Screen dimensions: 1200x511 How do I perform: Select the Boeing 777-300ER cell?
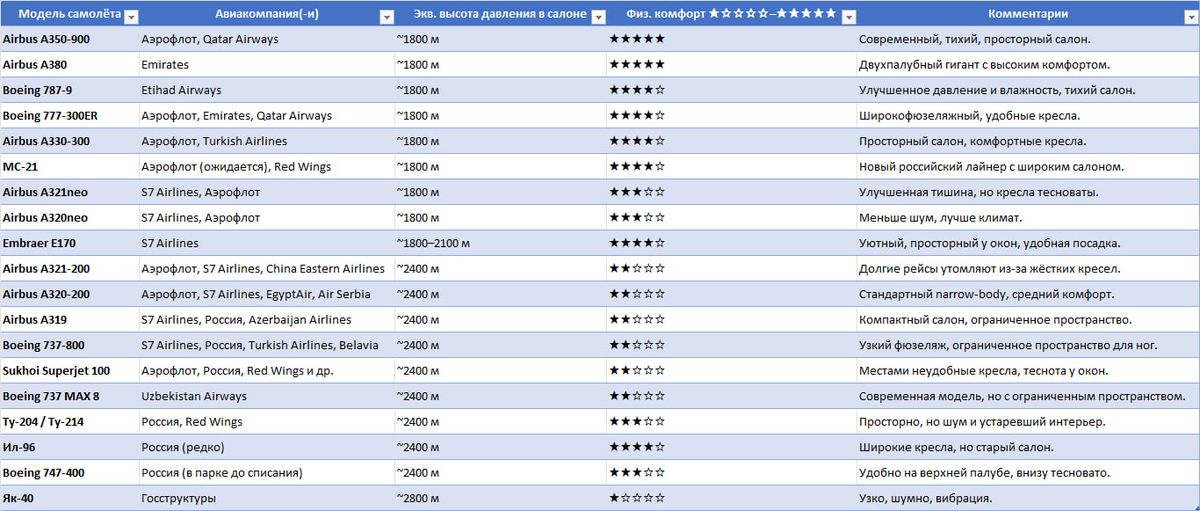point(69,116)
